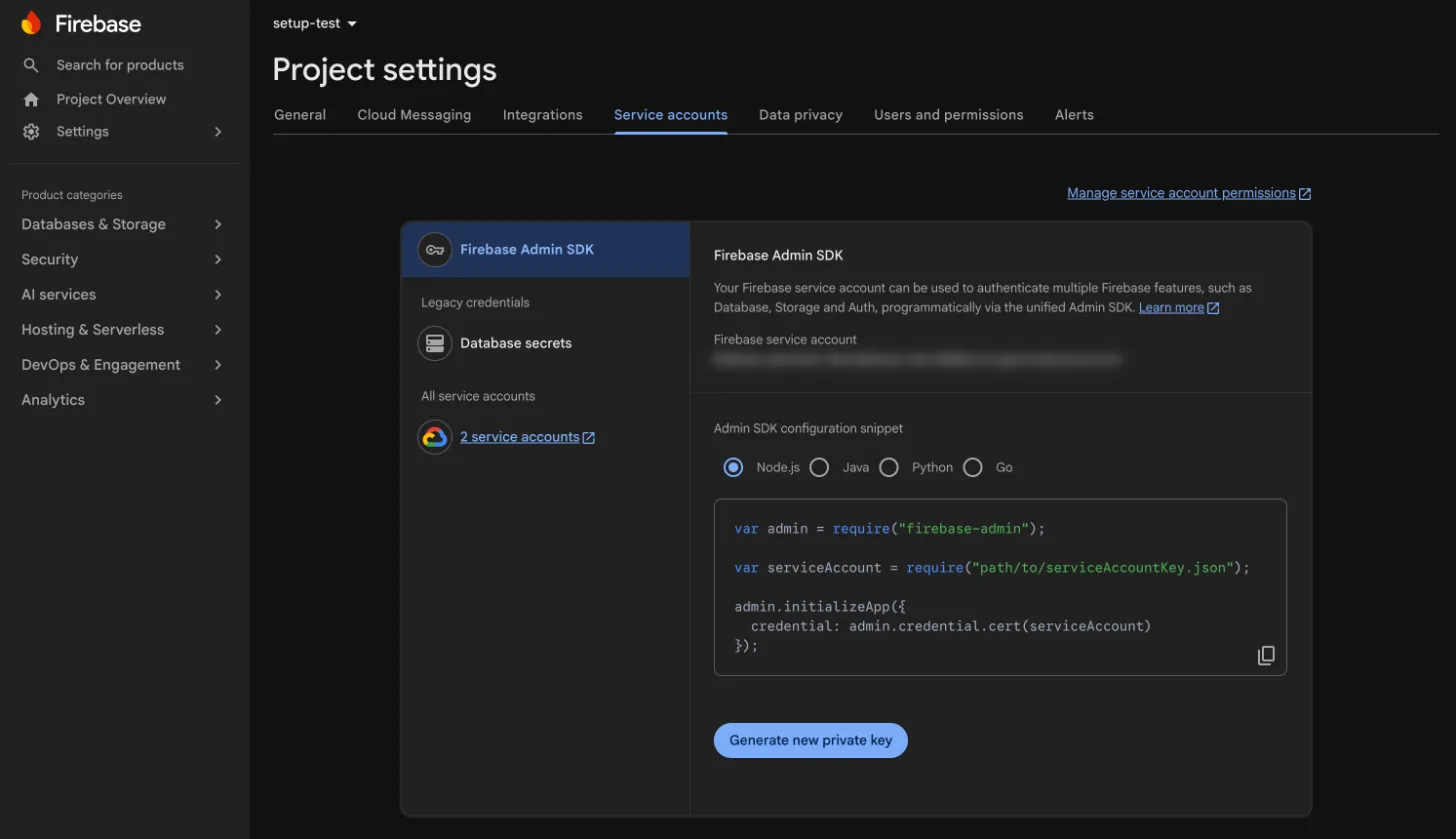The height and width of the screenshot is (839, 1456).
Task: Open Project Overview in the sidebar
Action: 111,99
